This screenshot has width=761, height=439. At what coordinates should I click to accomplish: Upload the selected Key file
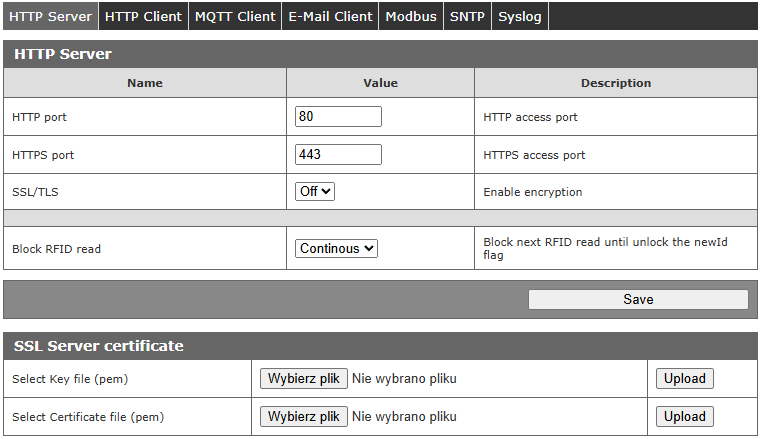685,379
